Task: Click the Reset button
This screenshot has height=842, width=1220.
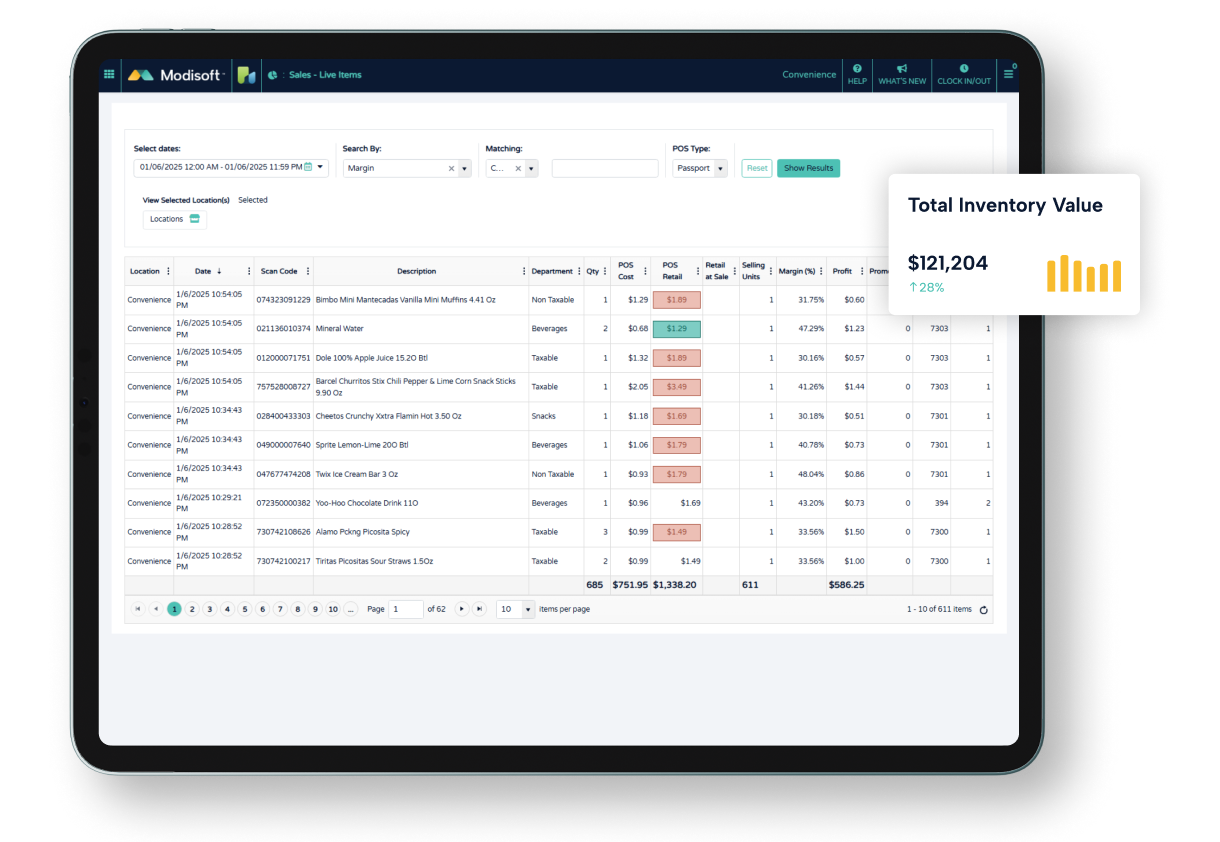Action: coord(757,168)
